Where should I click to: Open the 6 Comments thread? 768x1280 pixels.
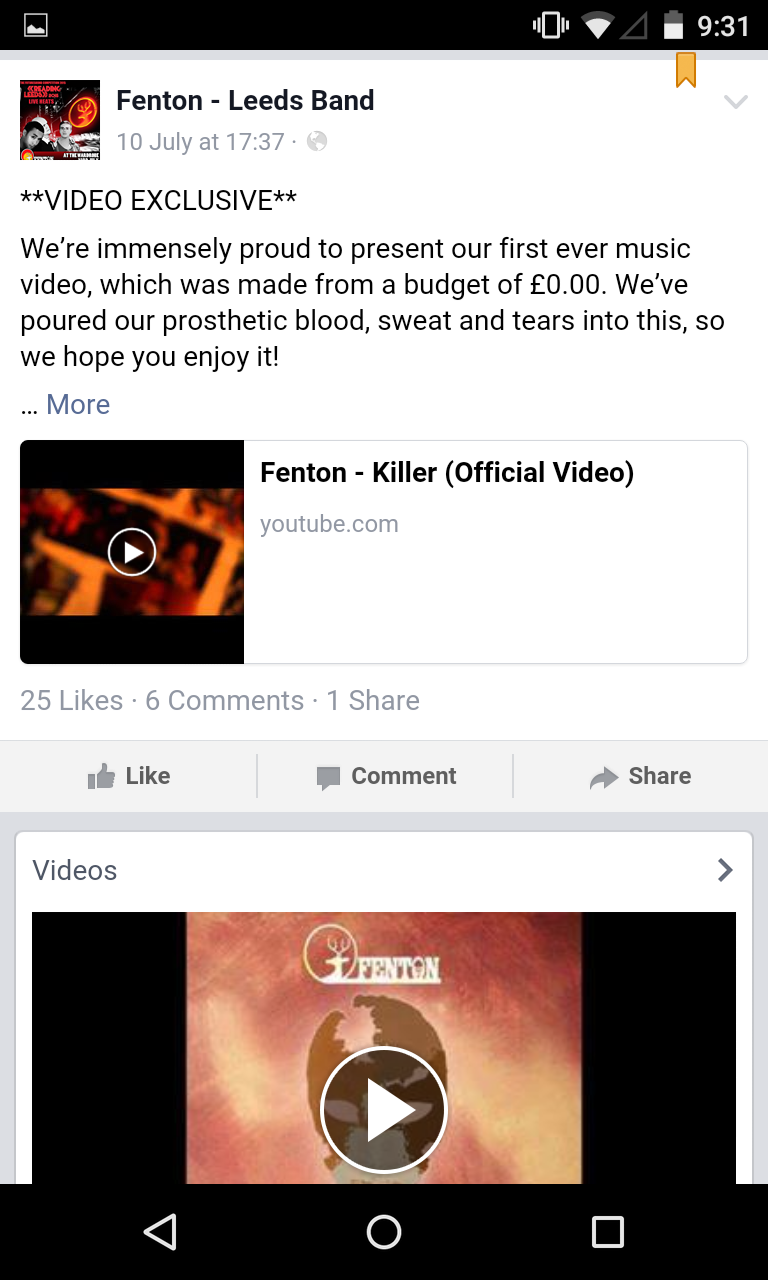click(x=225, y=700)
